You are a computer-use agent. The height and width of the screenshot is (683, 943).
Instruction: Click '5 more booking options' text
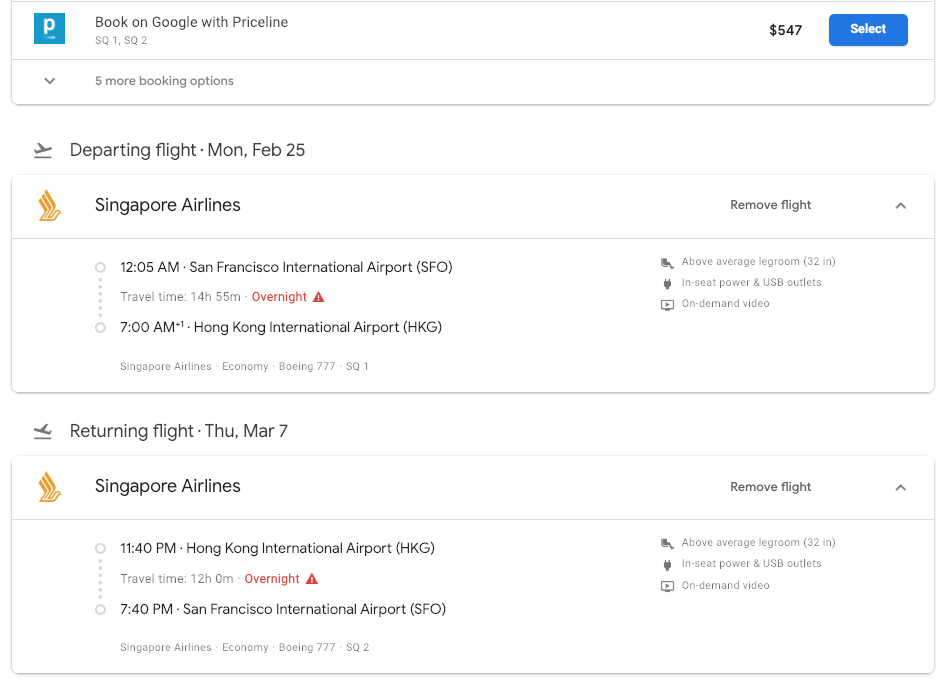164,81
